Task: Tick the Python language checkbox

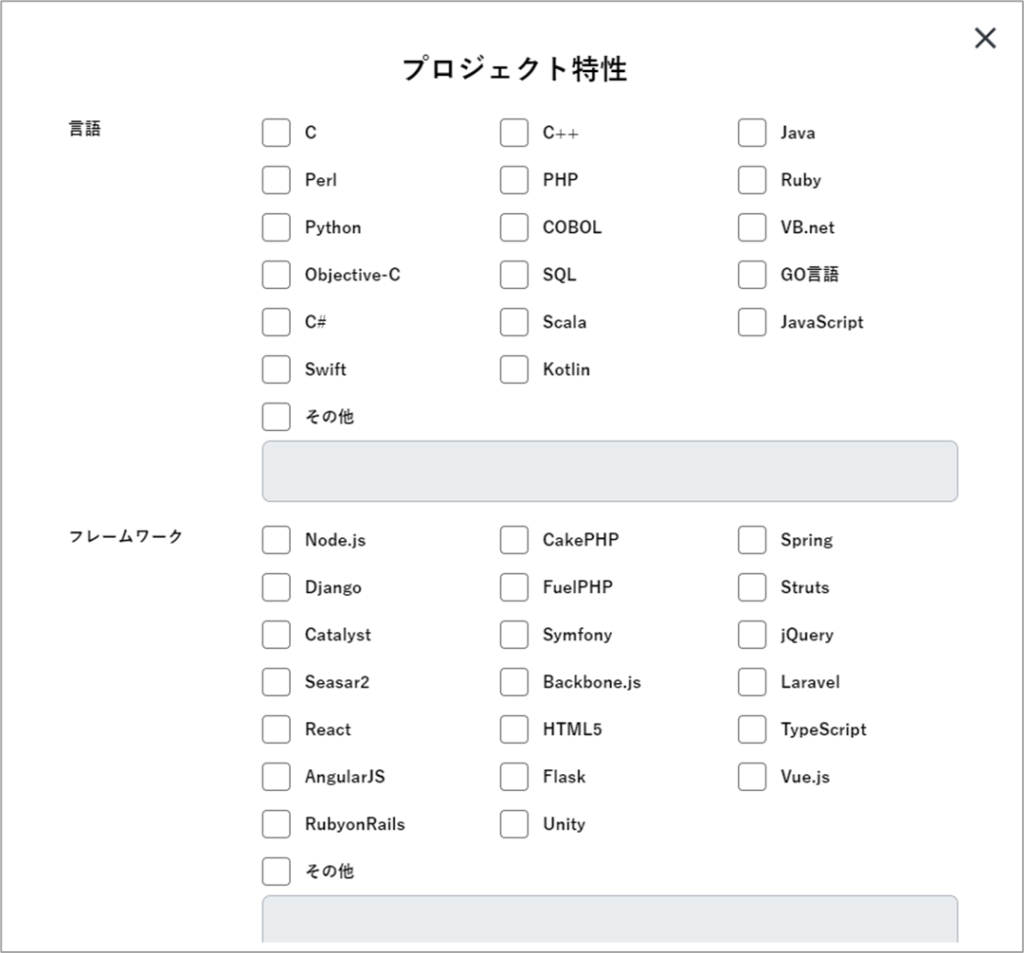Action: (x=276, y=227)
